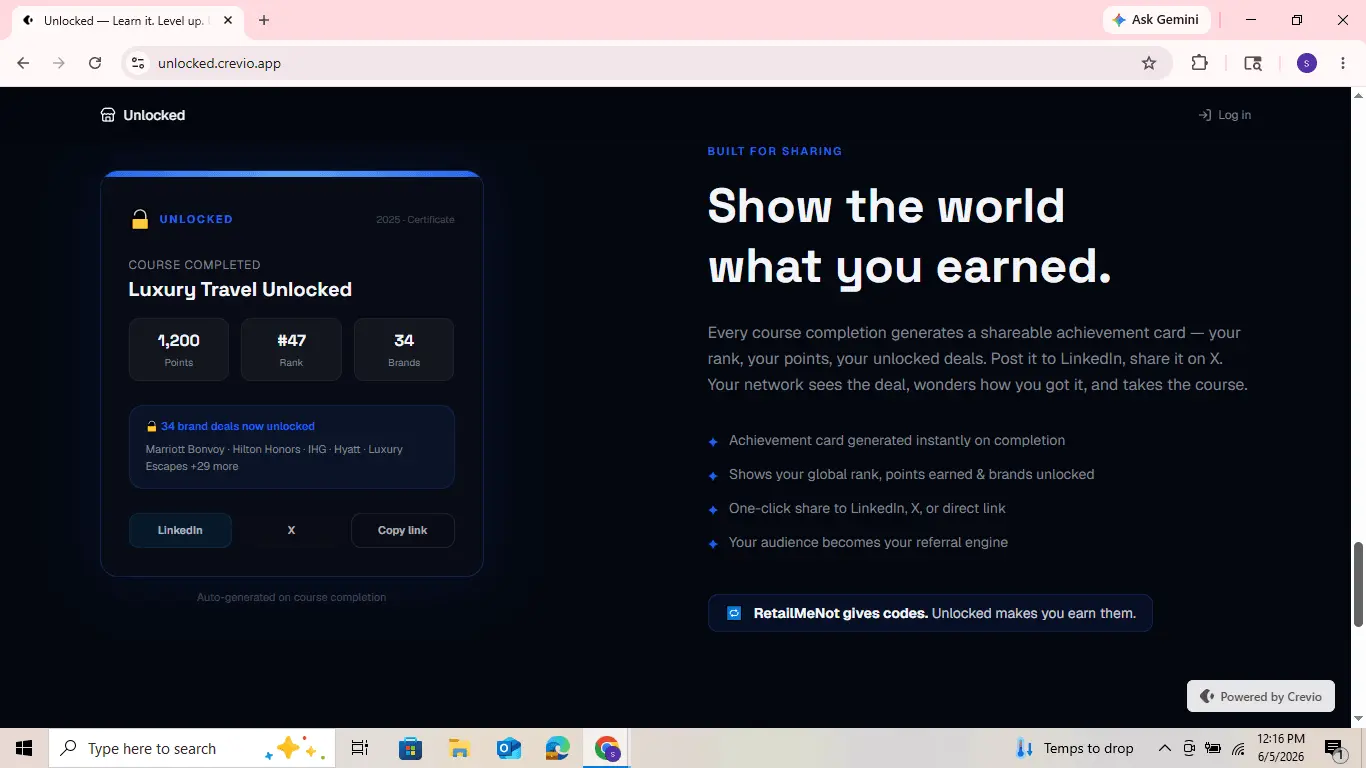Open site information icon in the address bar
The image size is (1366, 768).
click(x=139, y=63)
